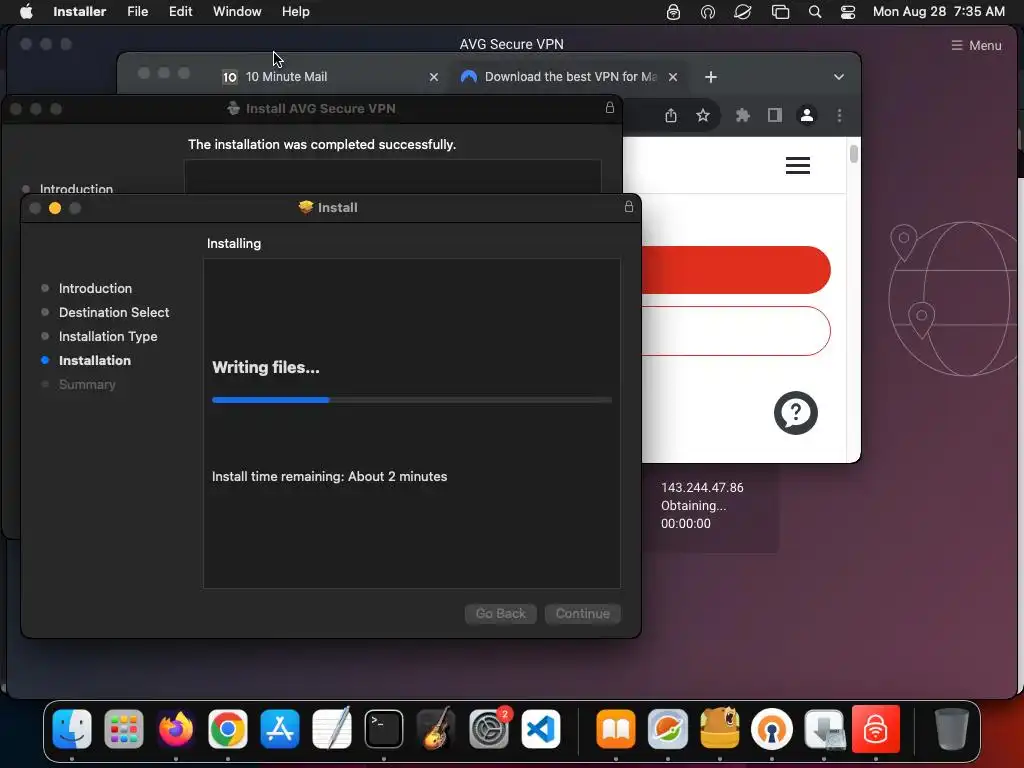Open a new browser tab
The image size is (1024, 768).
[711, 77]
